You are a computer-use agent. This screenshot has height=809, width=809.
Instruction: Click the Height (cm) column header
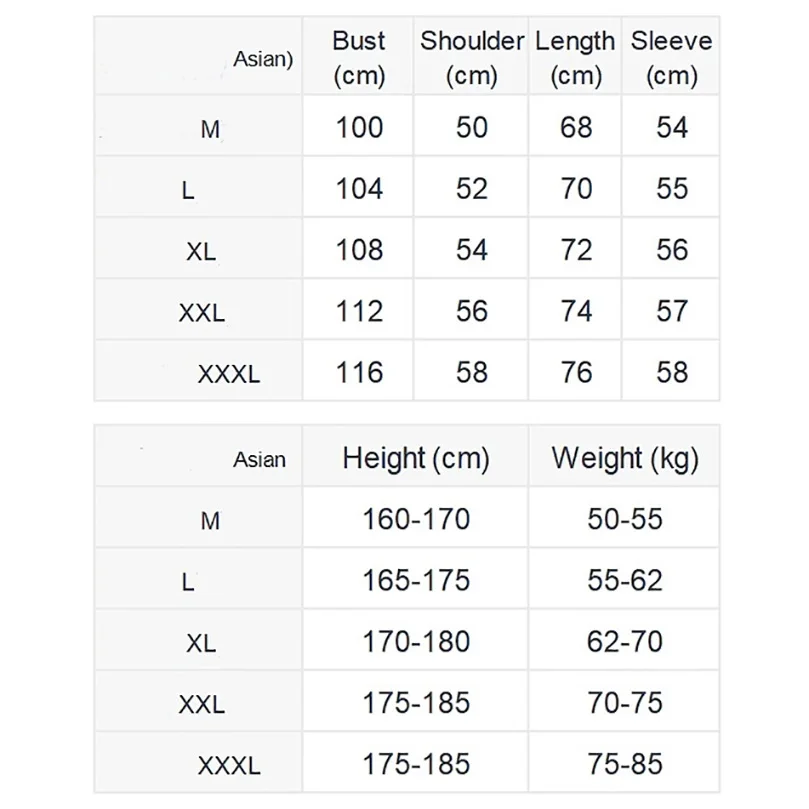tap(416, 458)
